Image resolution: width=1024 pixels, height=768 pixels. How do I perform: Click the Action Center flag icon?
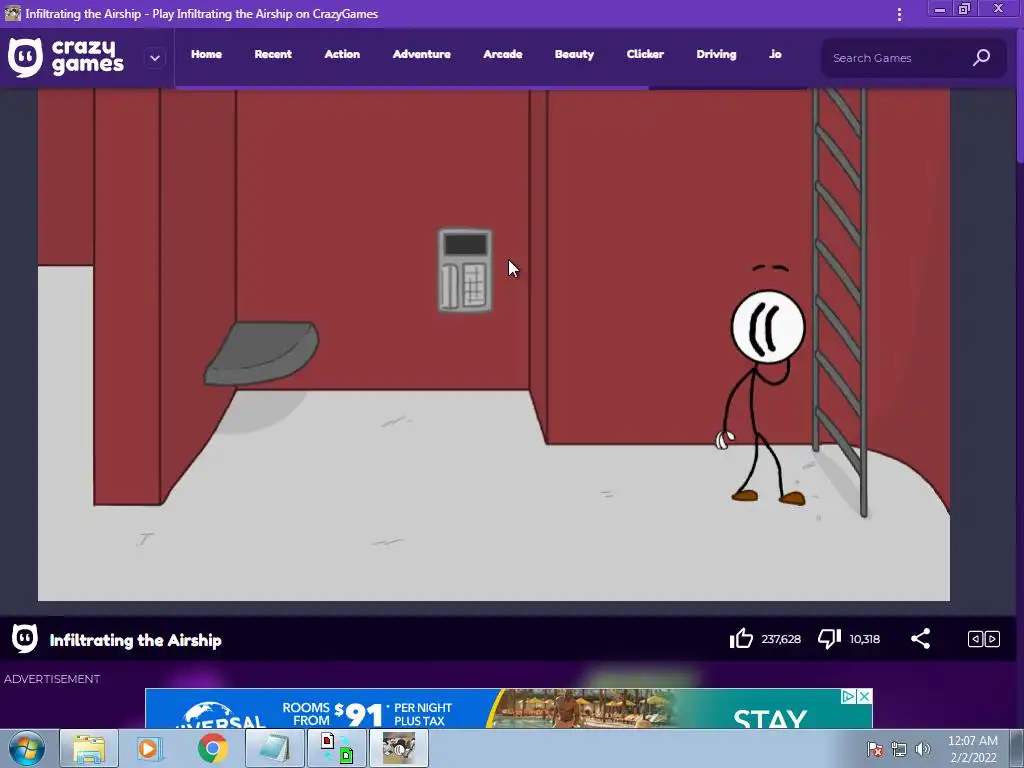click(x=874, y=749)
